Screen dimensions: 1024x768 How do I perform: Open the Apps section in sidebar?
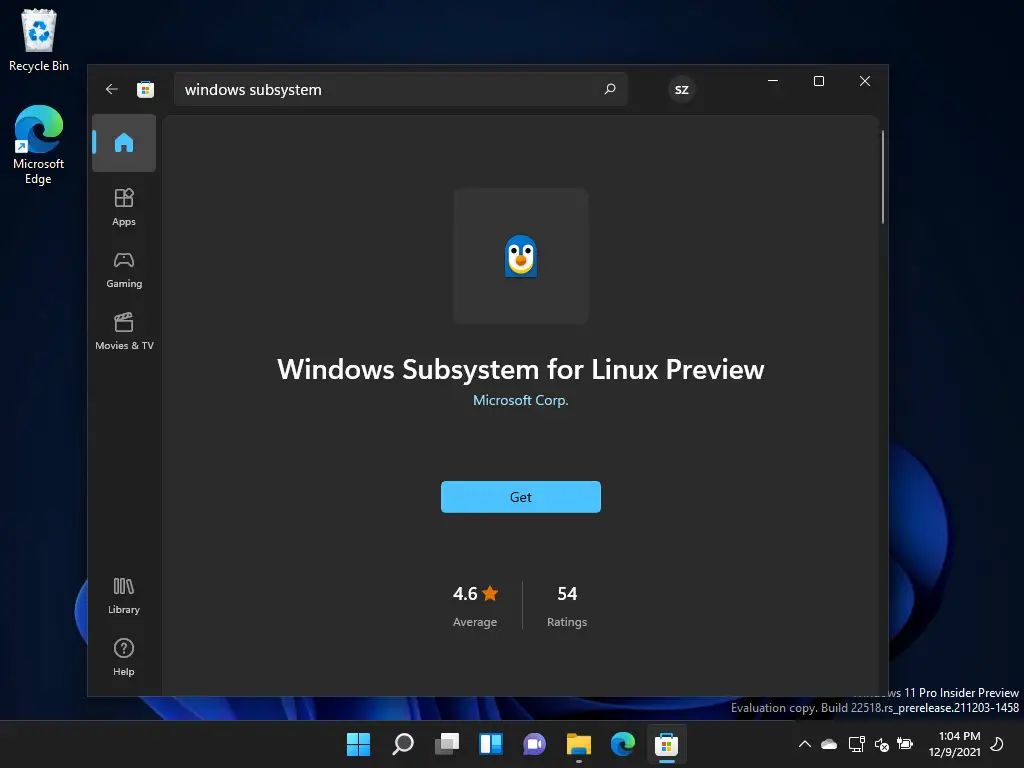pos(123,207)
